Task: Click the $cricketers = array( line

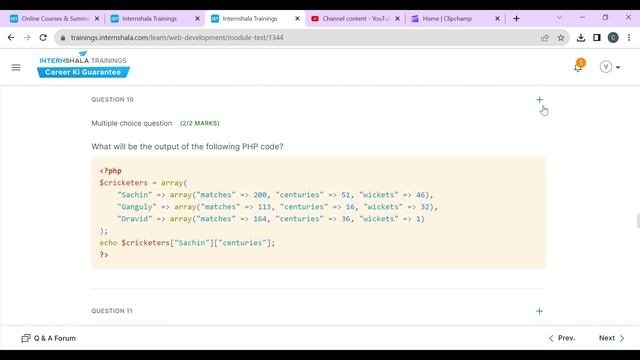Action: tap(143, 183)
